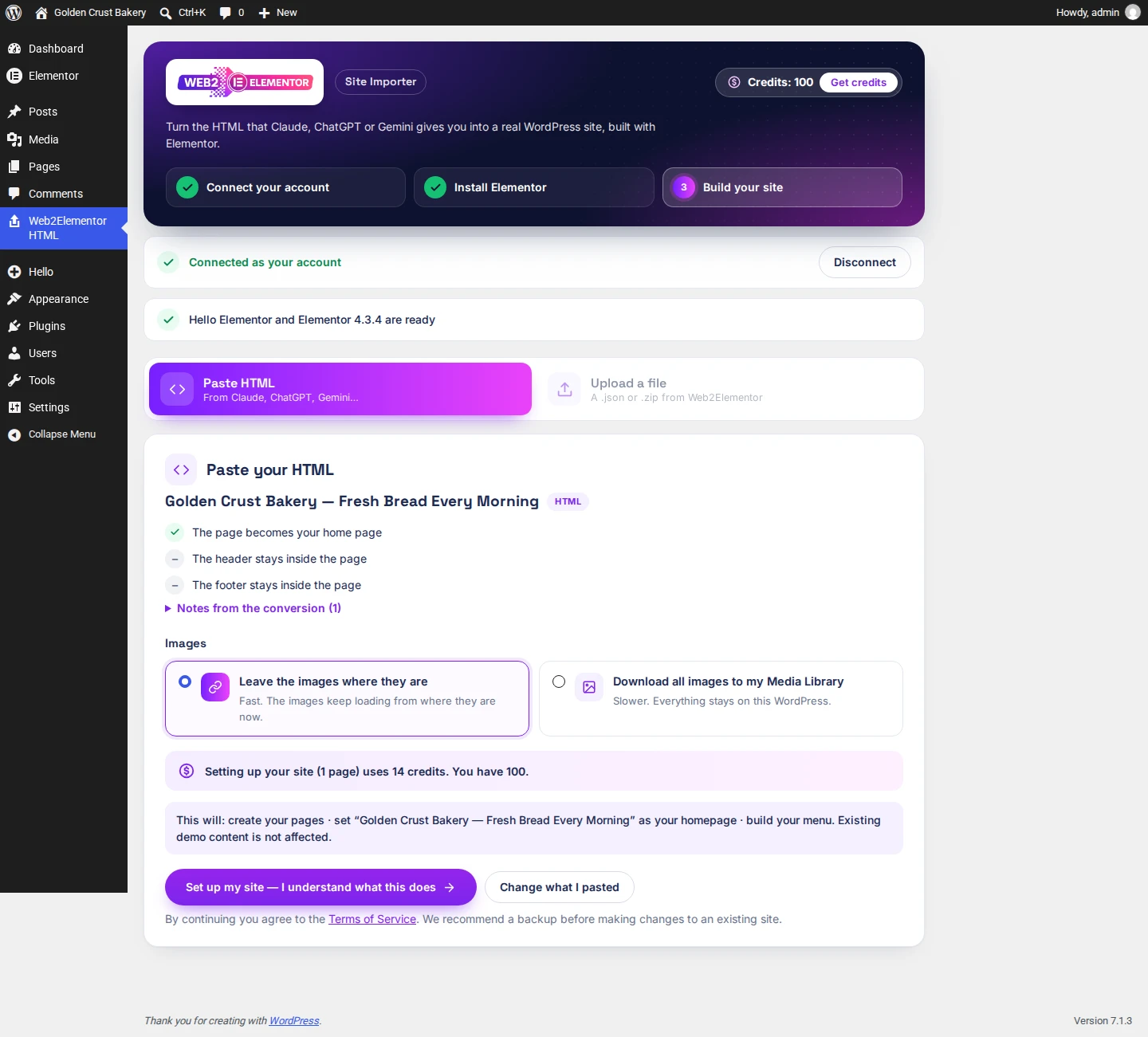Viewport: 1148px width, 1037px height.
Task: Open Golden Crust Bakery site home icon
Action: tap(41, 13)
